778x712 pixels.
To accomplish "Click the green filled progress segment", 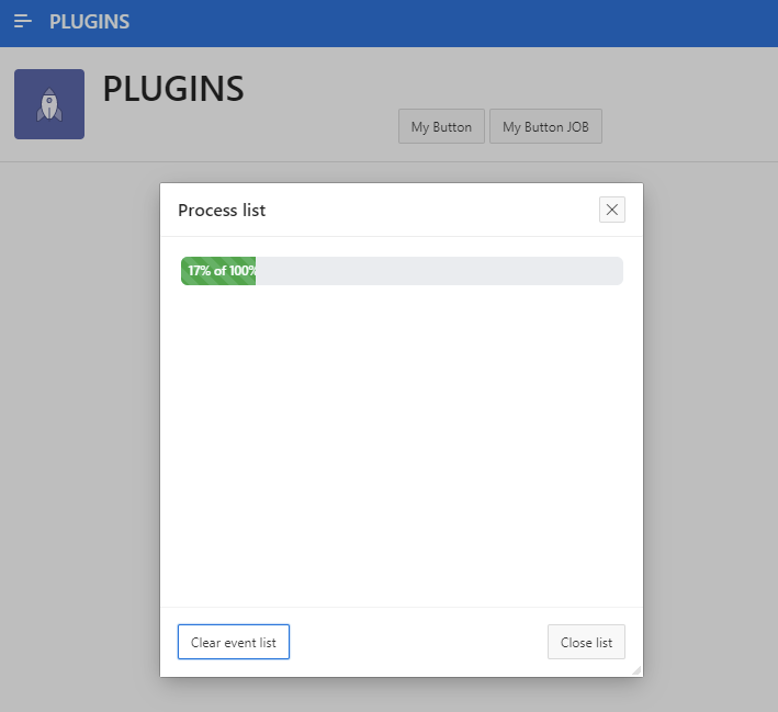I will click(218, 271).
